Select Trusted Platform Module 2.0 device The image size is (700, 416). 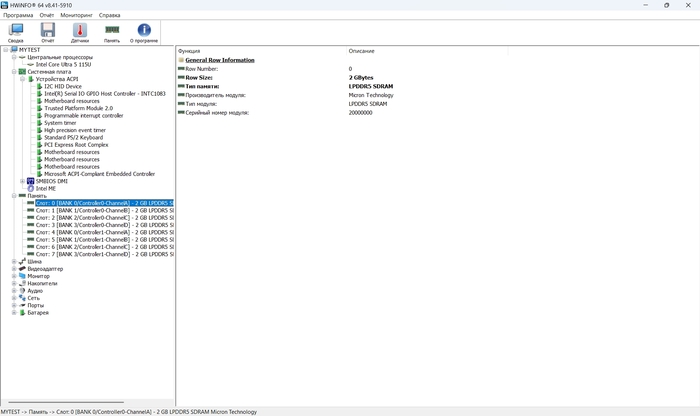coord(78,108)
